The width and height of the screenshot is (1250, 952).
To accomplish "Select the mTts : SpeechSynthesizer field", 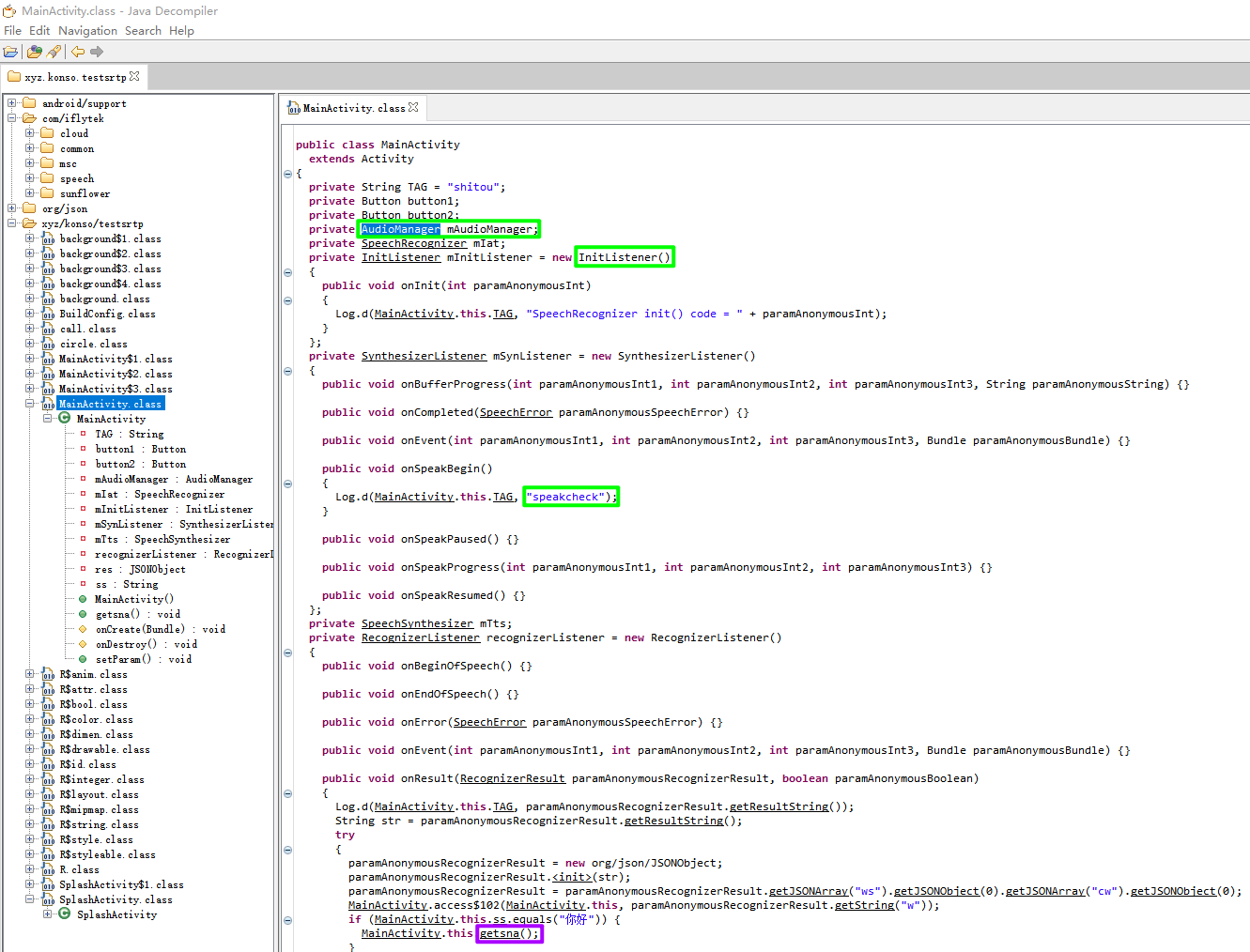I will pos(162,539).
